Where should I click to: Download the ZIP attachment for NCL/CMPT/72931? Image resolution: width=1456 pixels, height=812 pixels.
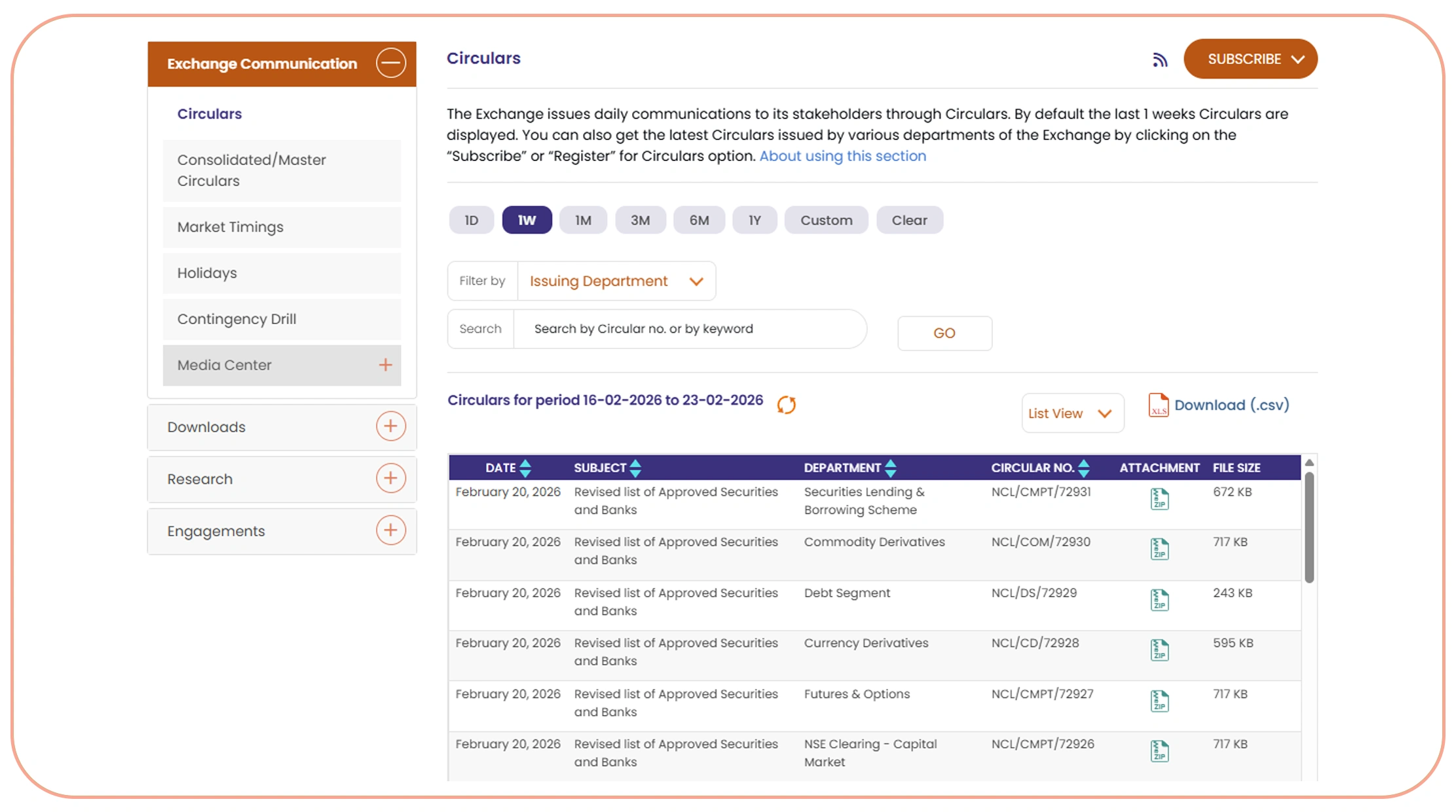[1159, 498]
